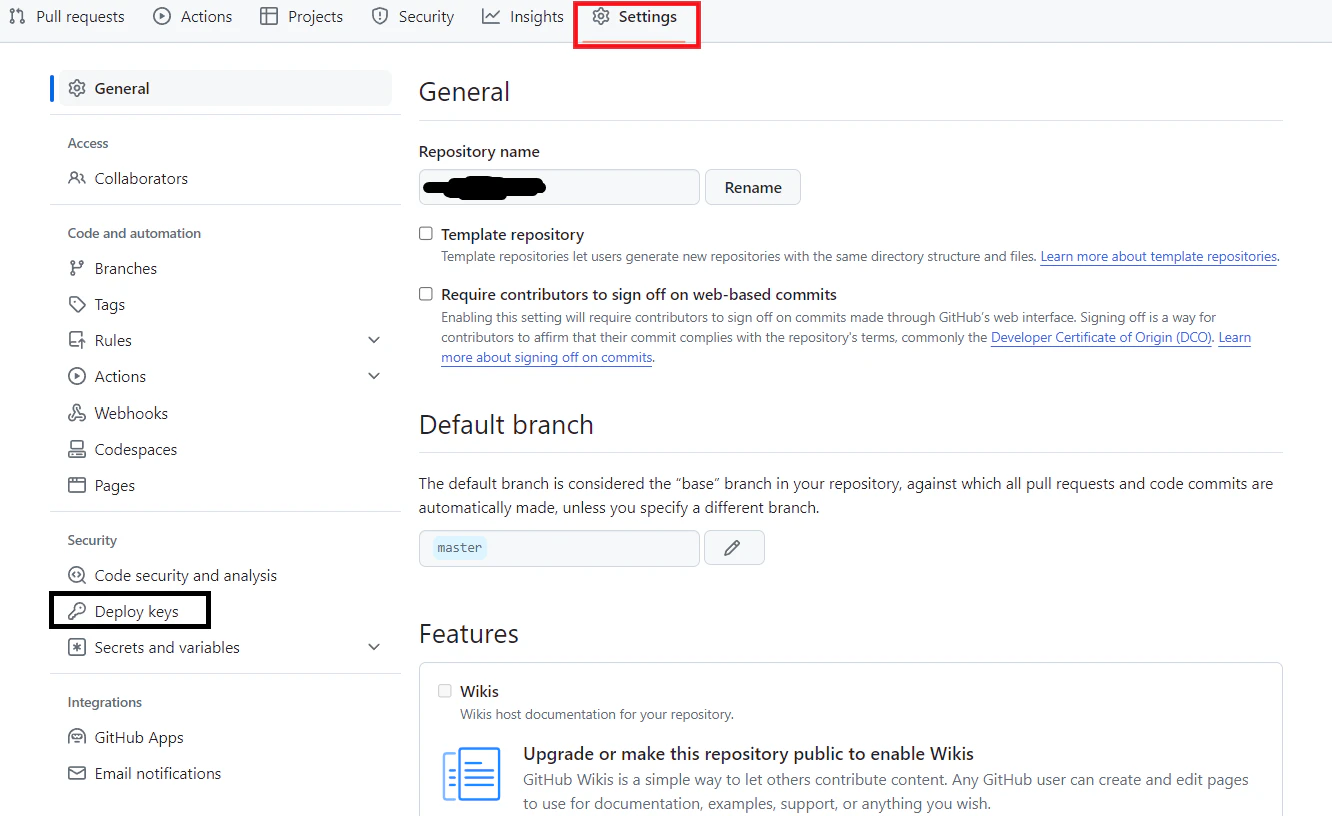Toggle the Wikis checkbox
Screen dimensions: 1332x816
click(x=445, y=691)
